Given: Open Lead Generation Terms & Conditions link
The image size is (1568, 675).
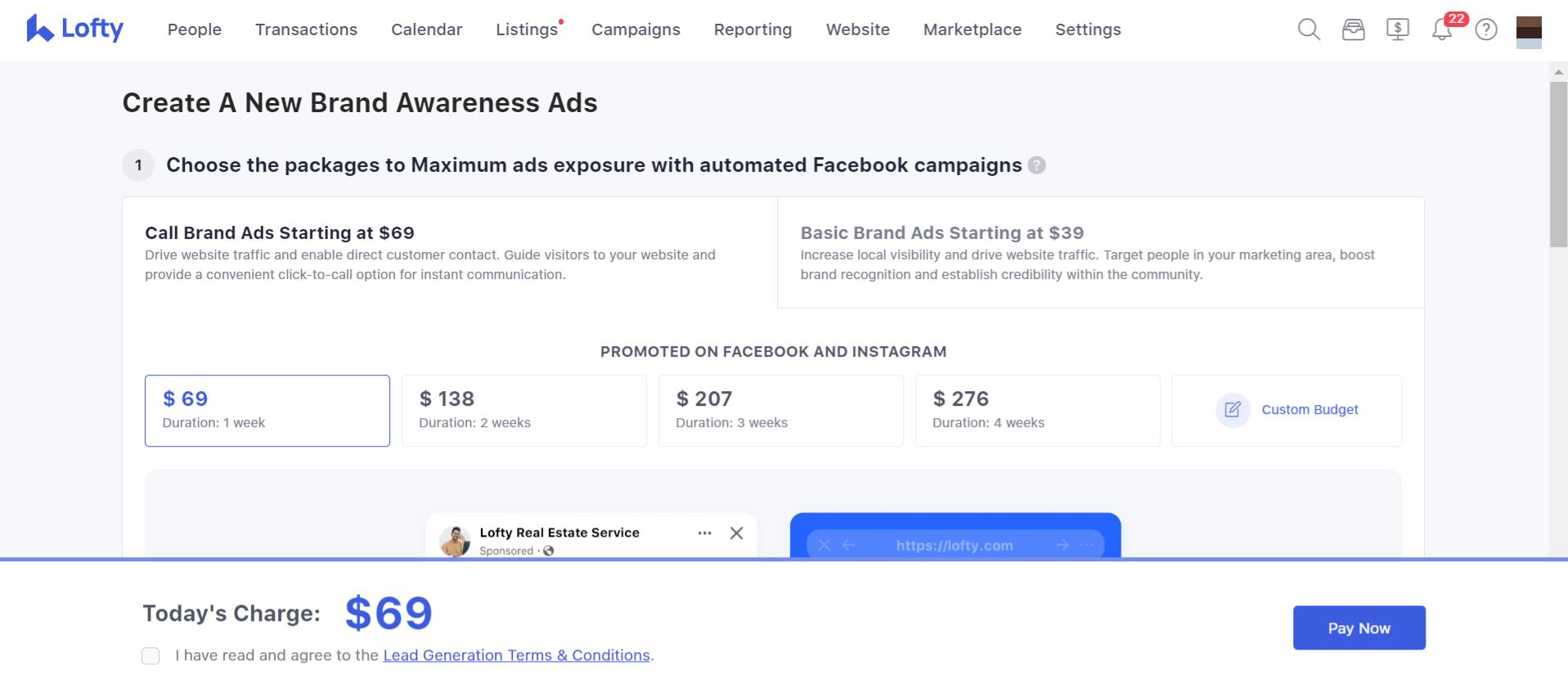Looking at the screenshot, I should pos(516,655).
